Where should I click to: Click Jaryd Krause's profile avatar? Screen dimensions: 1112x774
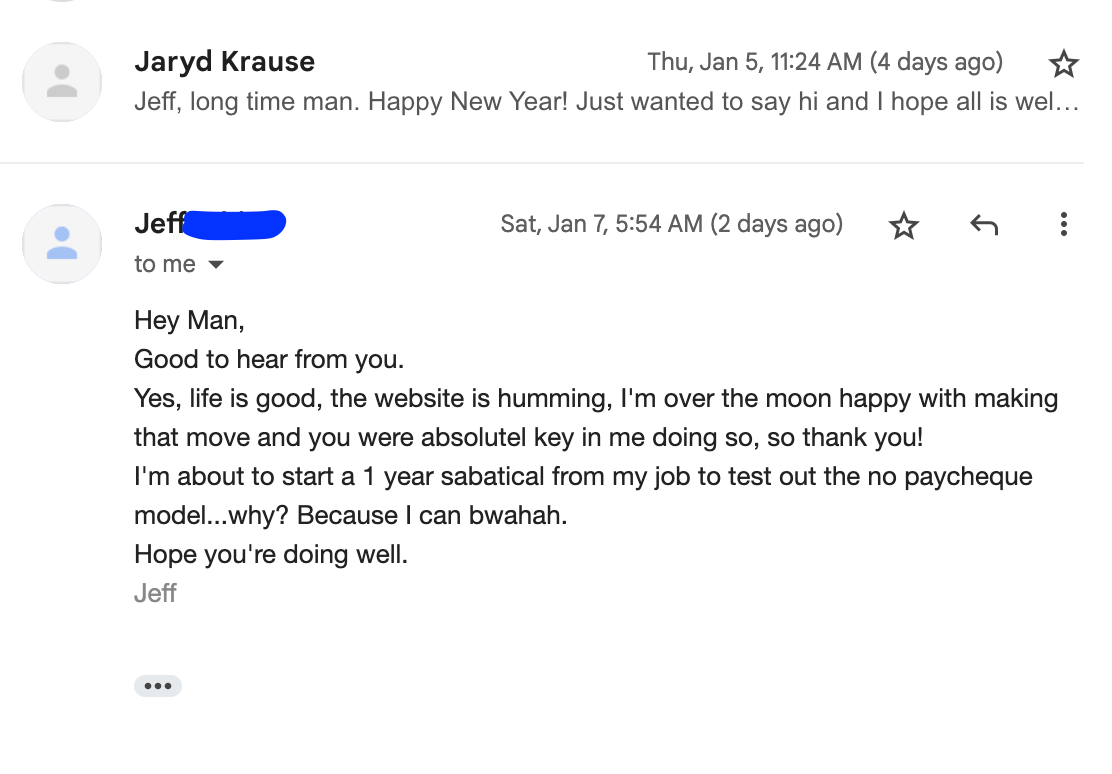click(x=62, y=82)
